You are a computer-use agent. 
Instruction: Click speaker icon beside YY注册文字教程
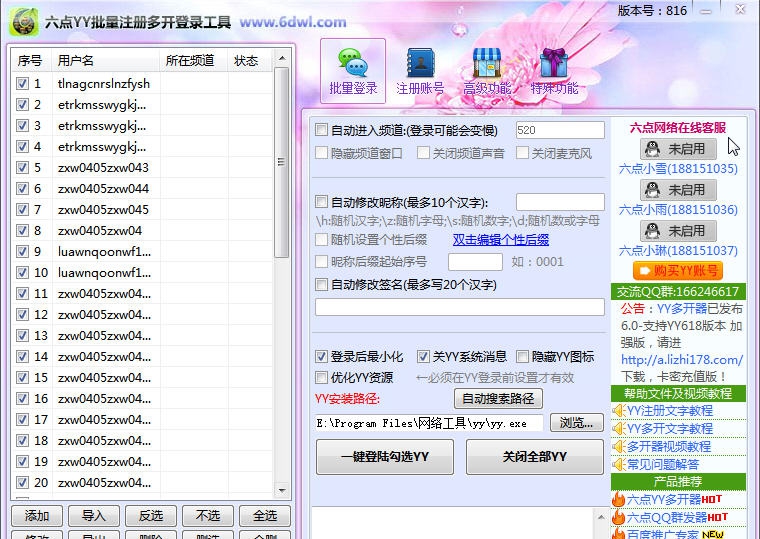click(618, 411)
